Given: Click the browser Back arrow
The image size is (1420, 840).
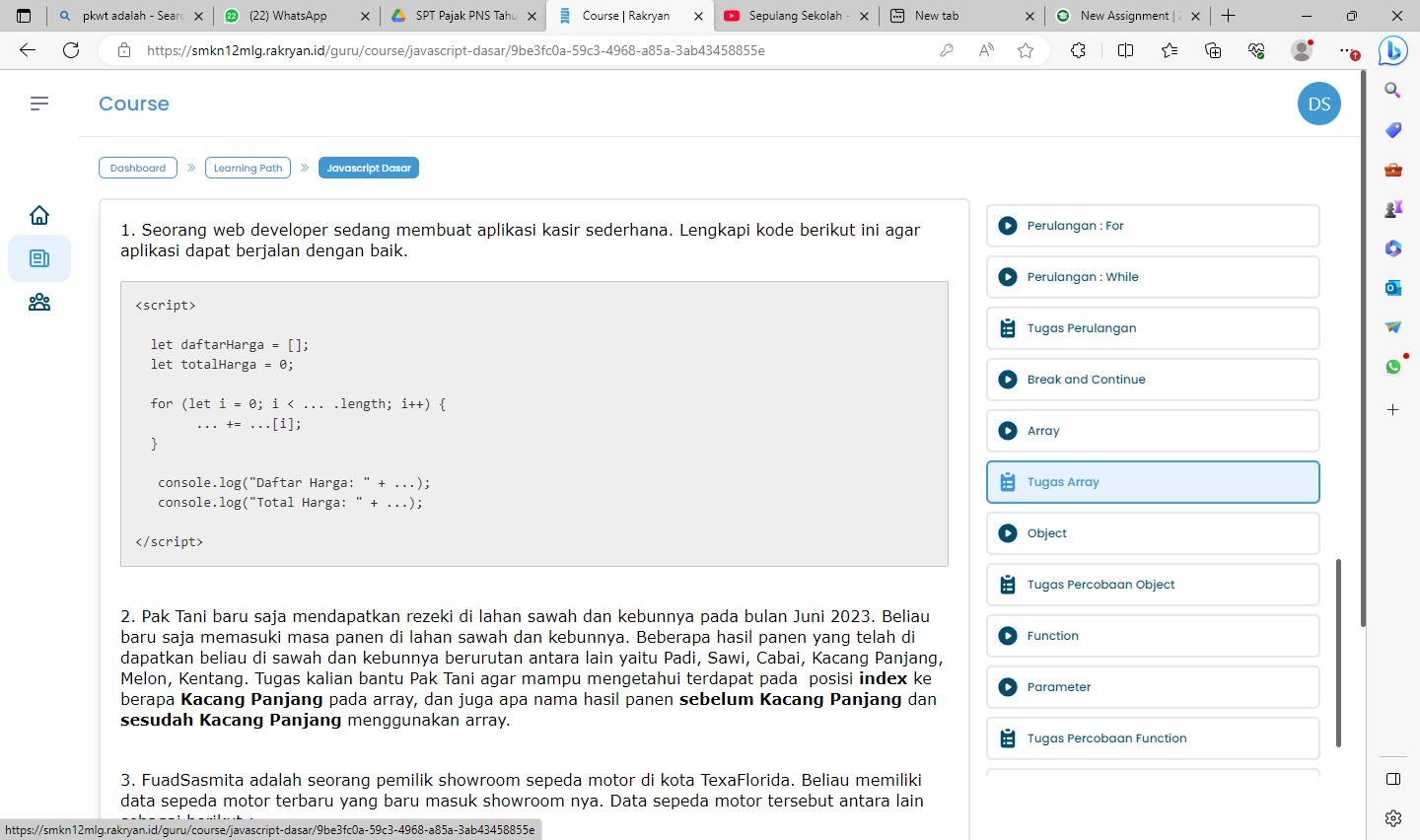Looking at the screenshot, I should pyautogui.click(x=28, y=50).
